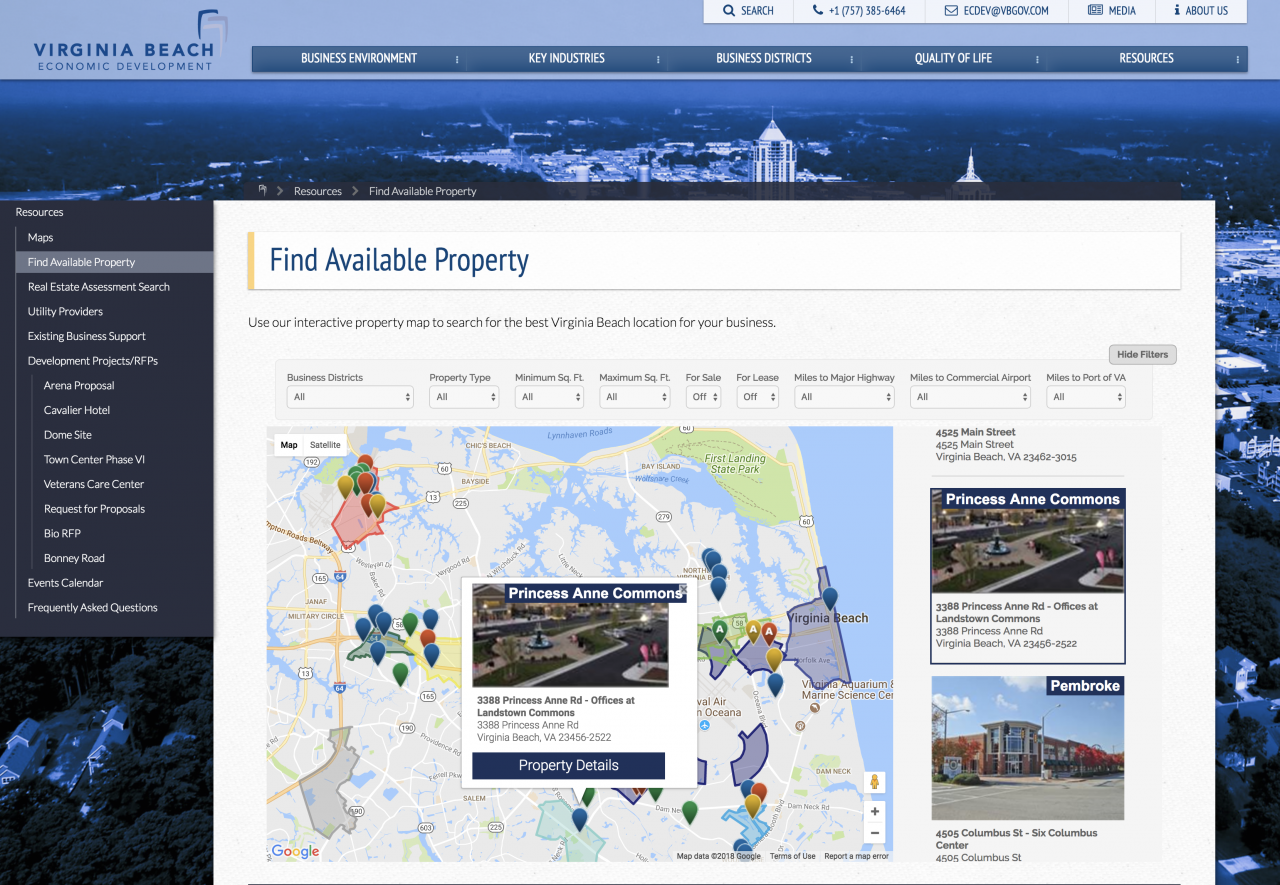The image size is (1280, 885).
Task: Select the Pembroke property thumbnail
Action: [x=1027, y=748]
